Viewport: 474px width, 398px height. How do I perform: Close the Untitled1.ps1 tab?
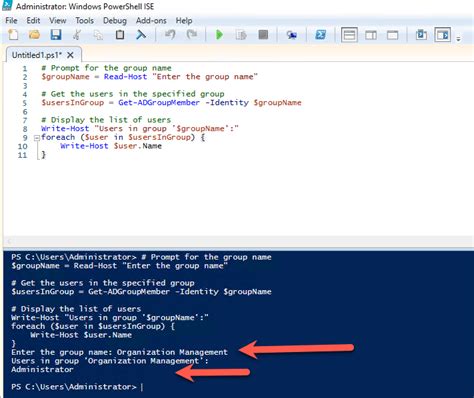pyautogui.click(x=70, y=55)
